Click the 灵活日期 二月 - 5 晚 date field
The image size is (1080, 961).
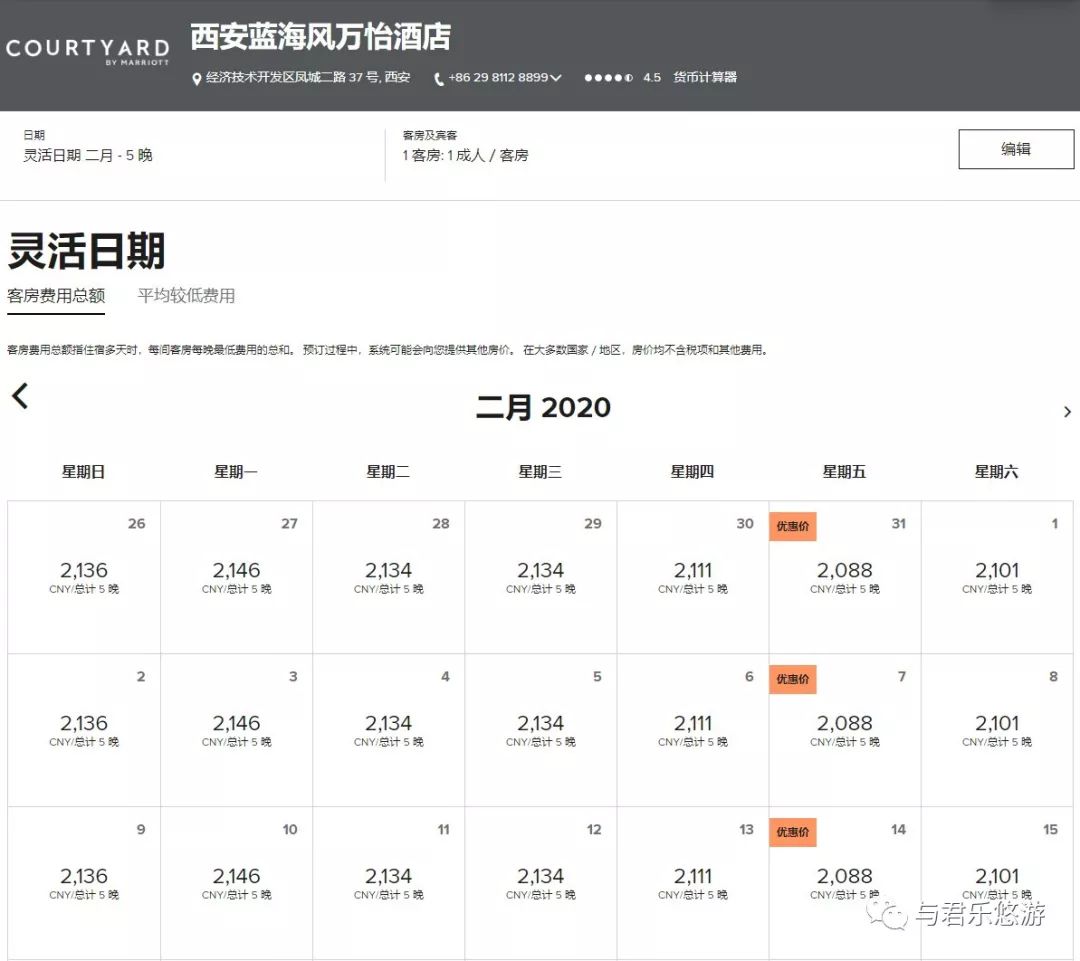coord(87,155)
